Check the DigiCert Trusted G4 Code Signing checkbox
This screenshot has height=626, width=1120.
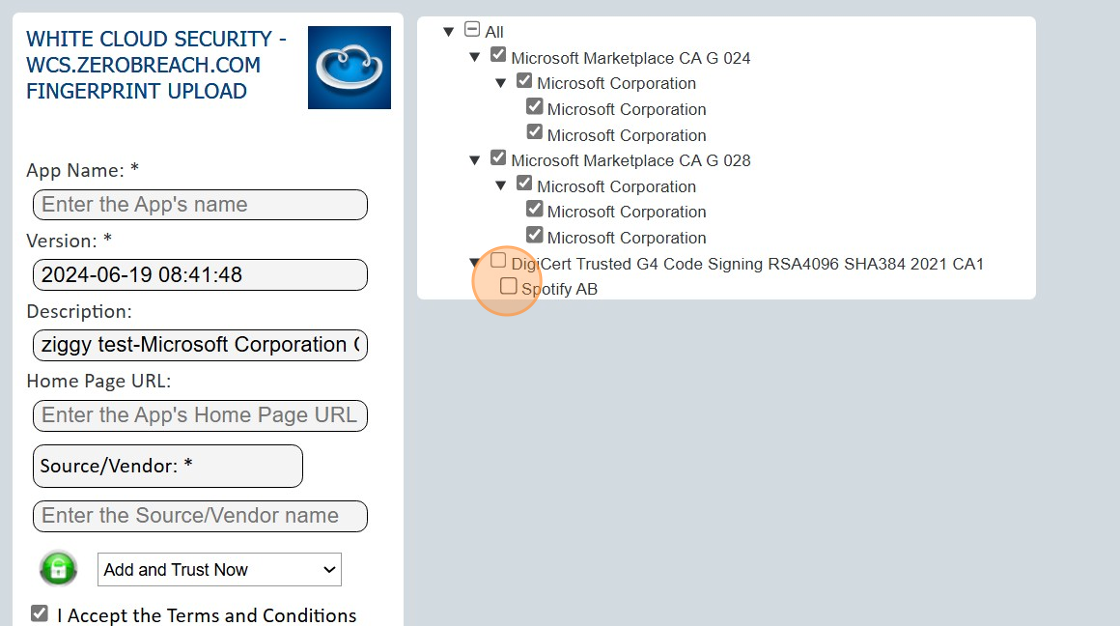point(498,261)
